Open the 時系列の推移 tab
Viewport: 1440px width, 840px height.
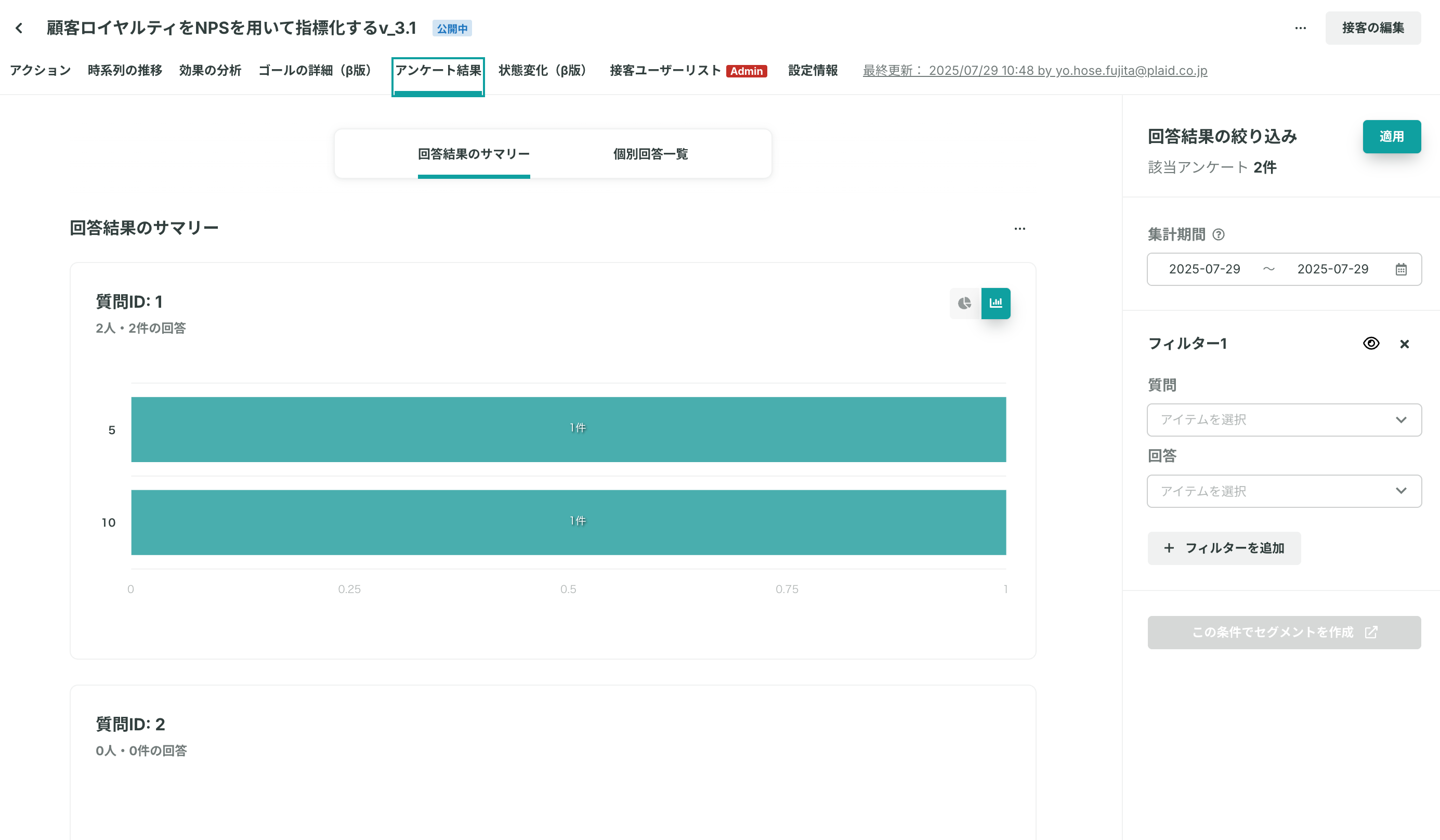125,70
